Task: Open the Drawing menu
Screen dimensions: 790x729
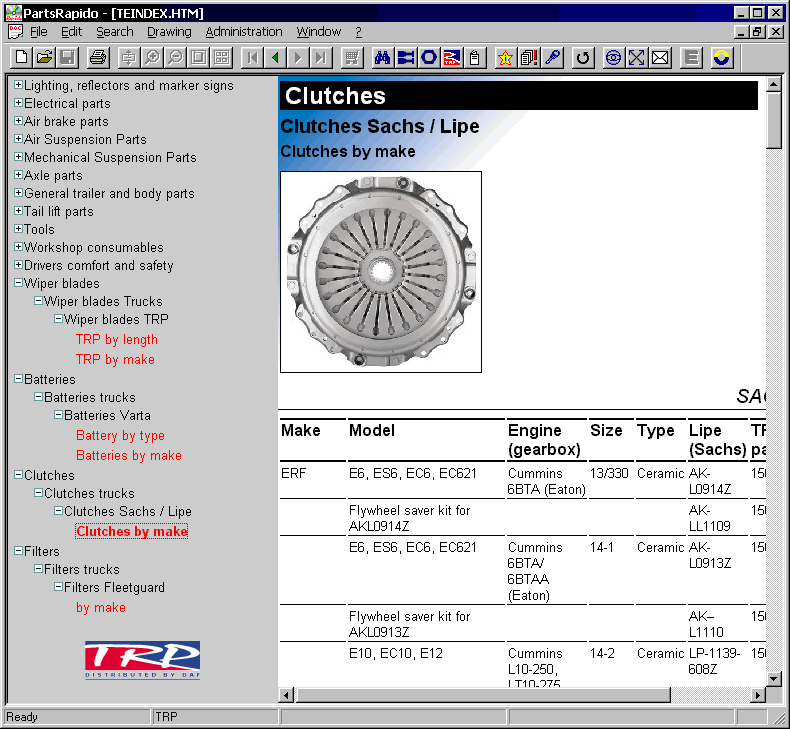Action: 169,32
